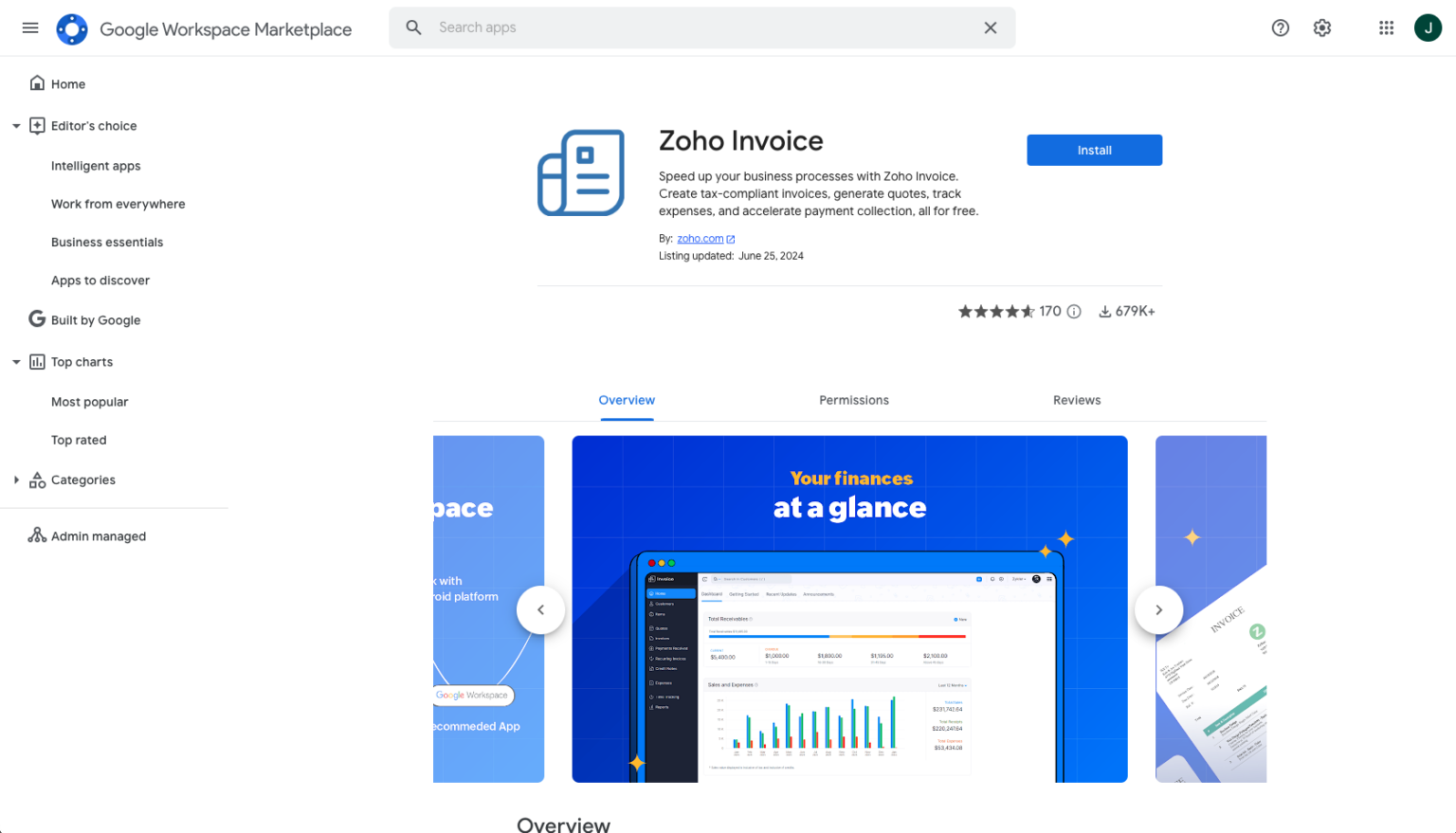The height and width of the screenshot is (833, 1456).
Task: Collapse the Editor's choice section
Action: [15, 125]
